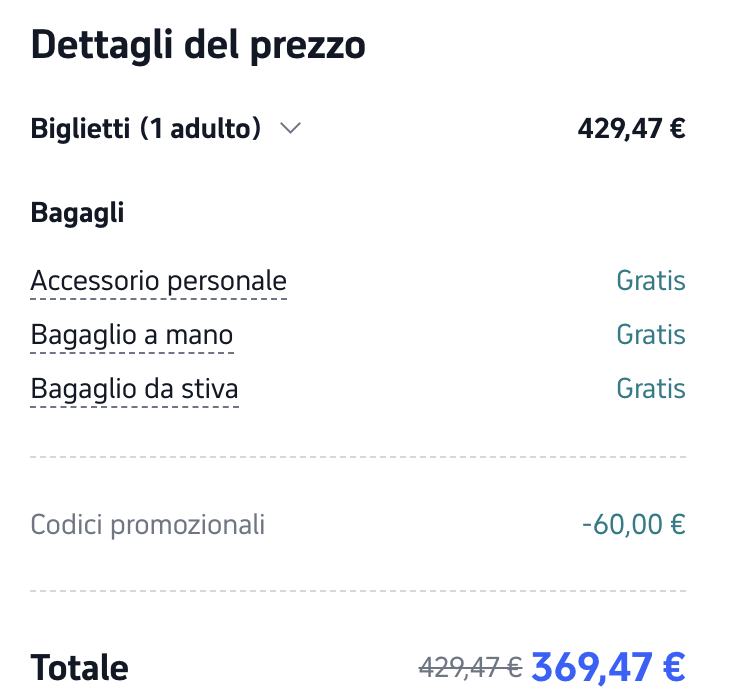Open the Bagaglio a mano details

pos(132,335)
